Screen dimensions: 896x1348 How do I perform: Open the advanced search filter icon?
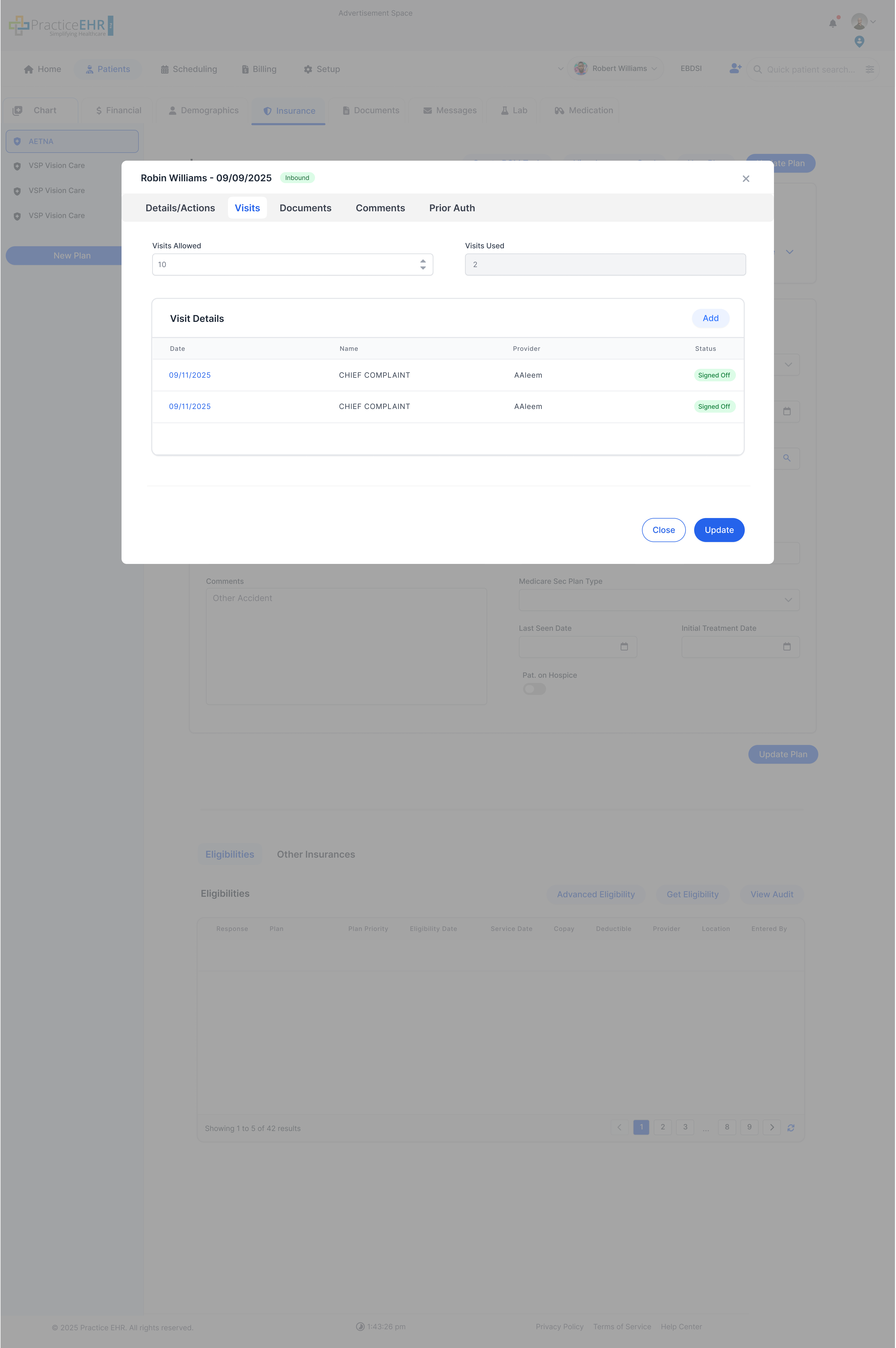point(871,69)
